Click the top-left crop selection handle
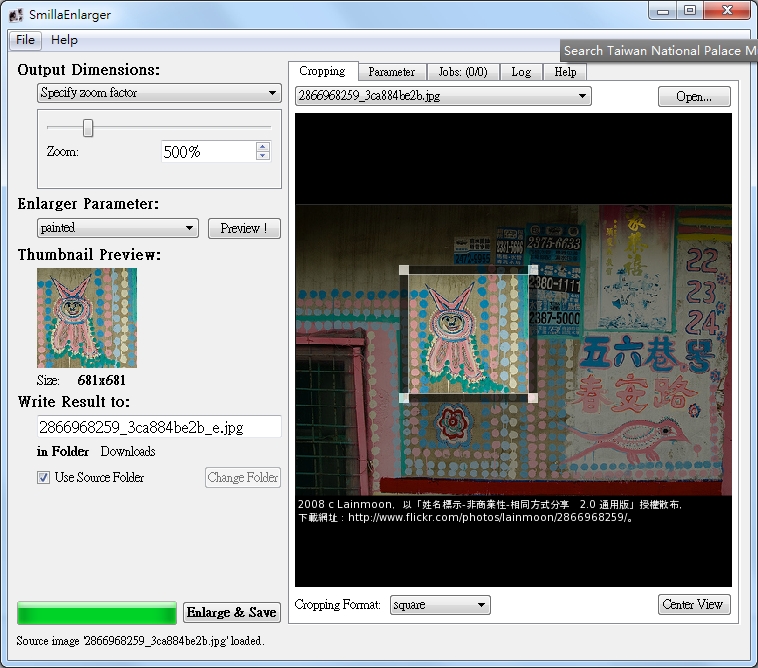Viewport: 758px width, 668px height. tap(404, 270)
